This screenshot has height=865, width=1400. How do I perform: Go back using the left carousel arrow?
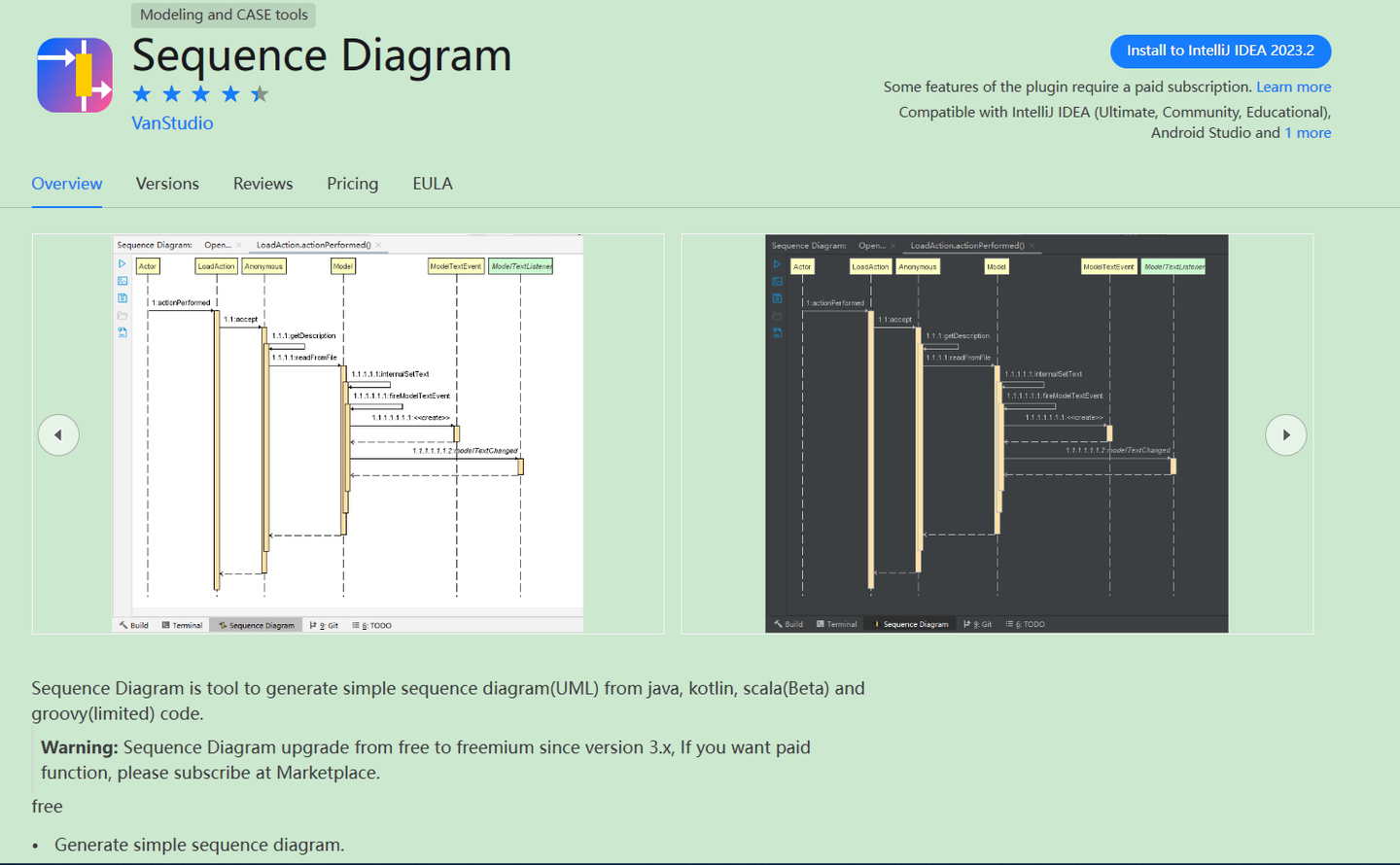[58, 434]
